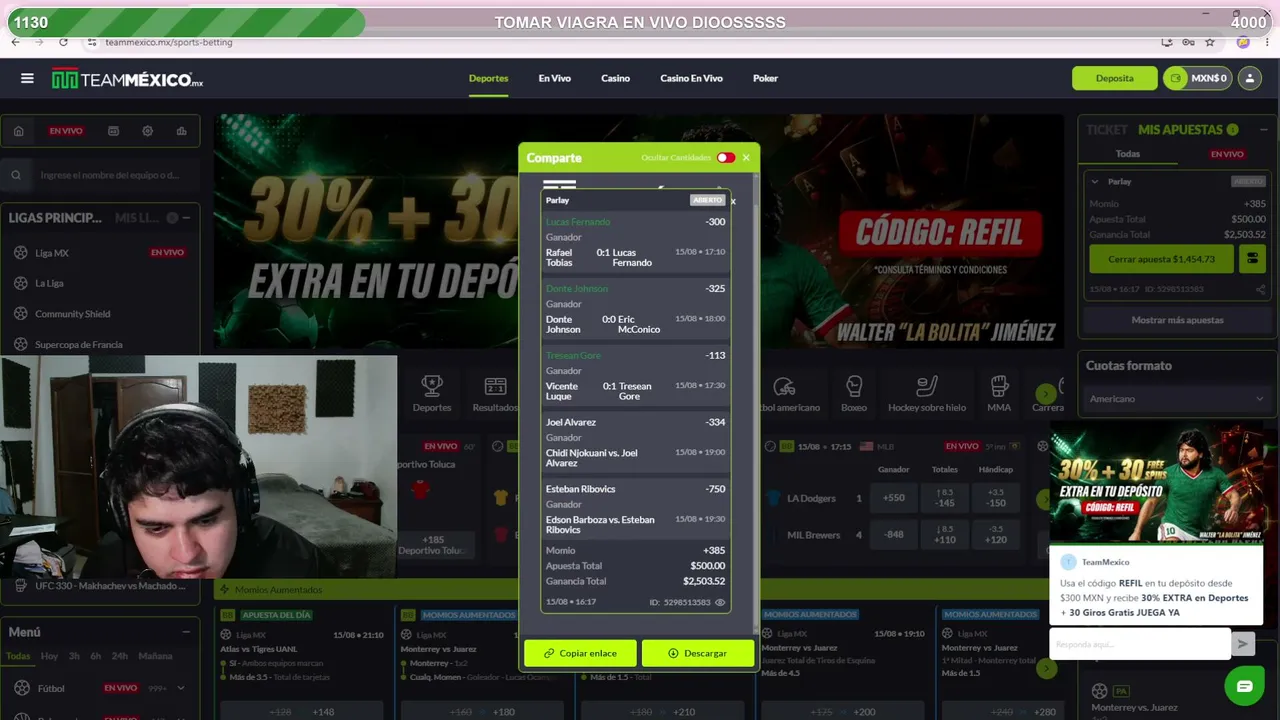1280x720 pixels.
Task: Toggle the Ocultar Cantidades switch
Action: 725,158
